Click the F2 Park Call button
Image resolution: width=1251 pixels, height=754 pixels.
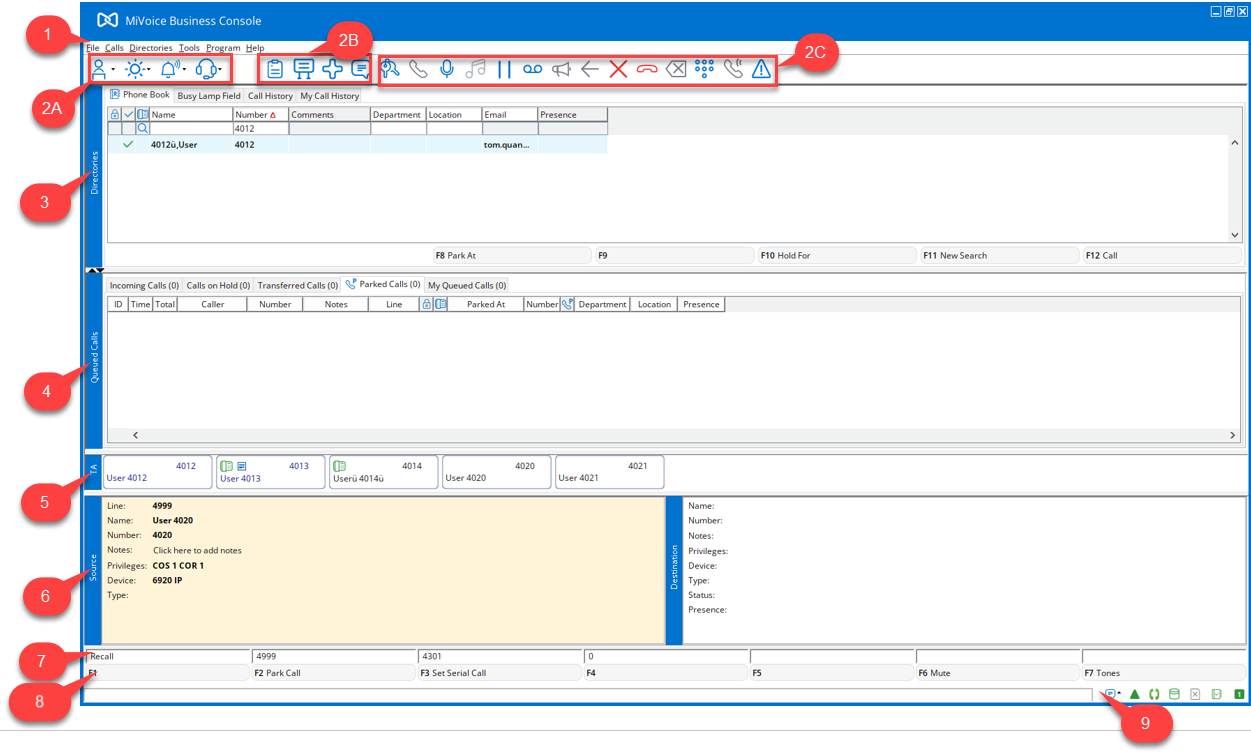coord(333,673)
